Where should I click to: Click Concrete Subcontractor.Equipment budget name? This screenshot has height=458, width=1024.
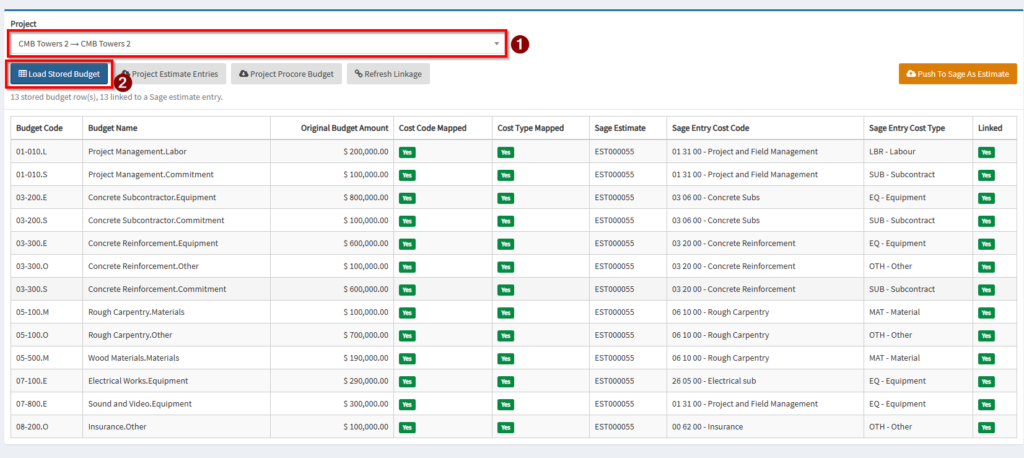(152, 197)
